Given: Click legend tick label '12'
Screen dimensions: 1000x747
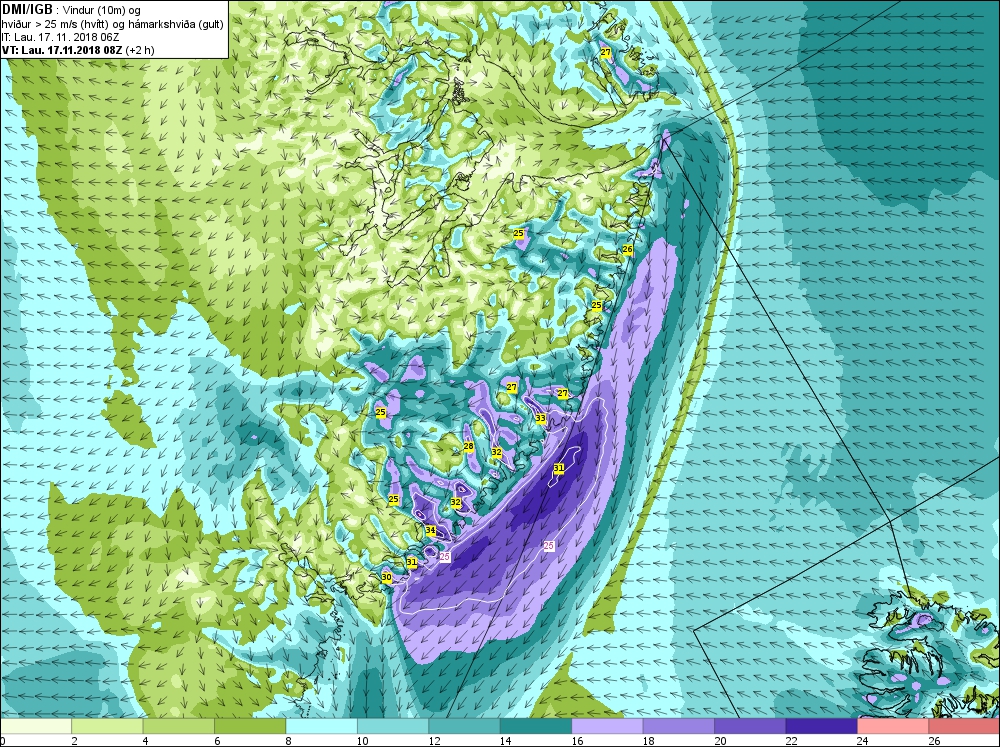Looking at the screenshot, I should pos(434,741).
